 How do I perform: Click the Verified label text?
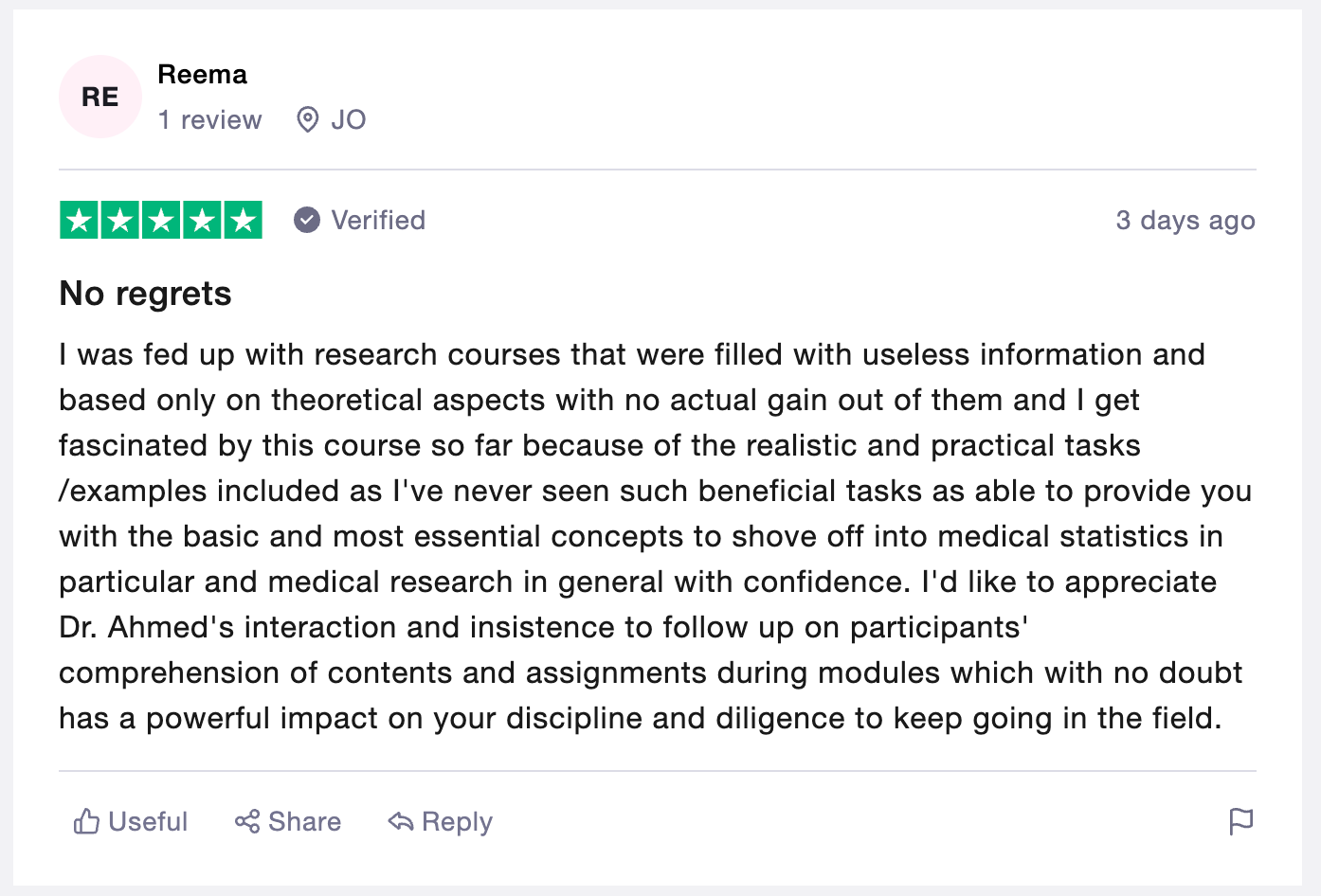[x=378, y=220]
